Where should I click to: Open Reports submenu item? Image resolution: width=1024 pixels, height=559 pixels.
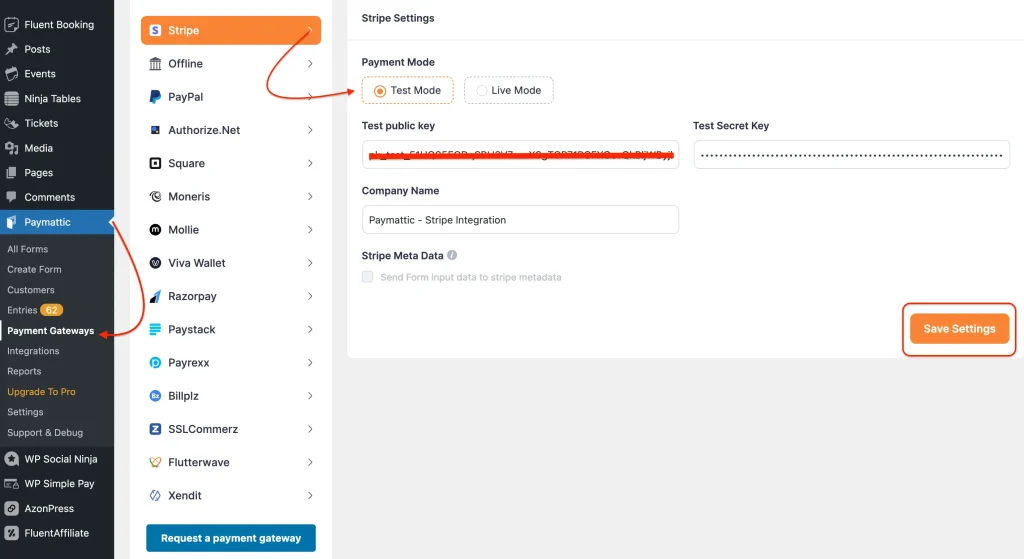tap(24, 371)
